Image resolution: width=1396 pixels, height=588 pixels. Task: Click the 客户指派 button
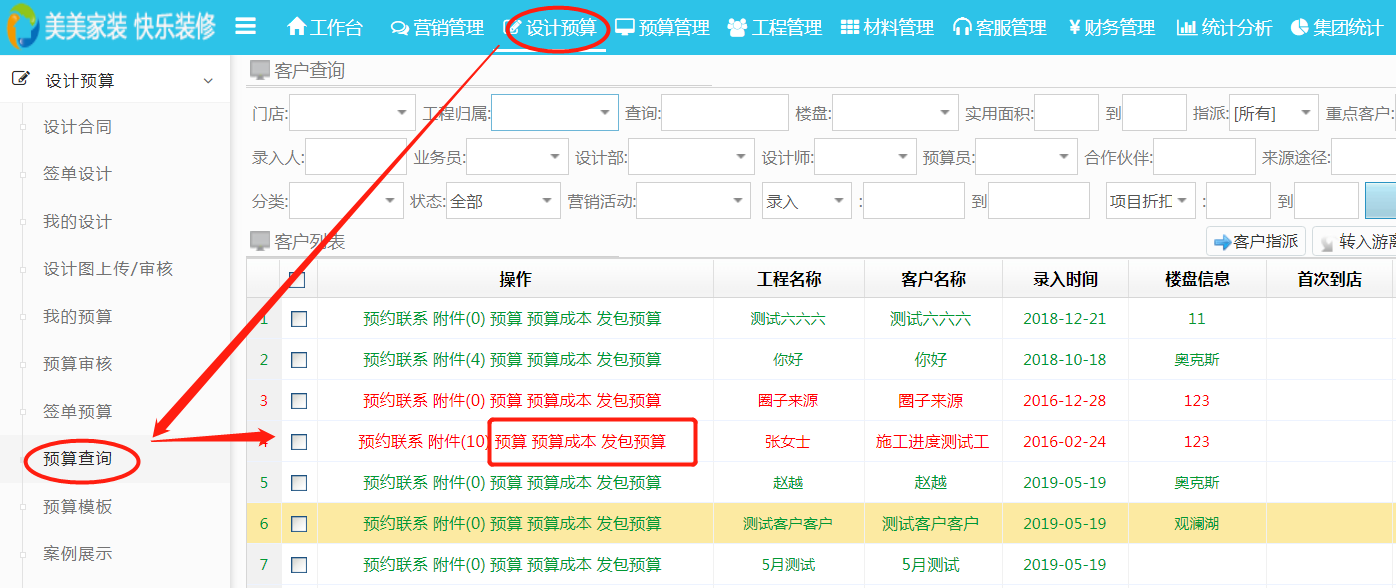point(1255,240)
